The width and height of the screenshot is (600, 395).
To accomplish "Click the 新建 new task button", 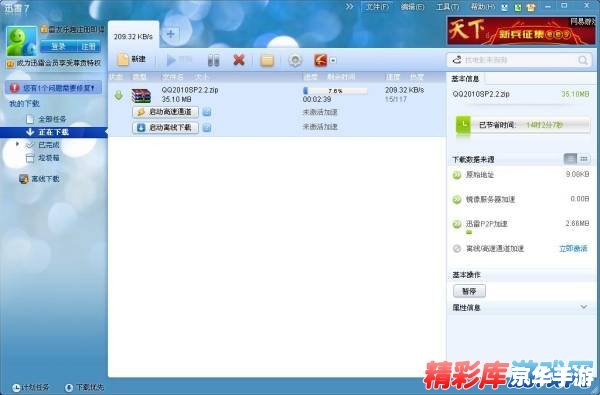I will pyautogui.click(x=132, y=59).
